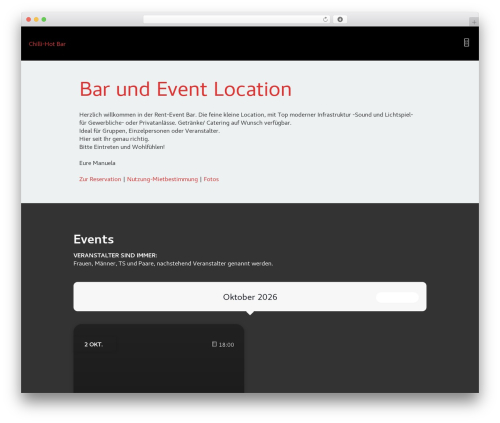Click the Eure Manuela signature text

coord(97,163)
